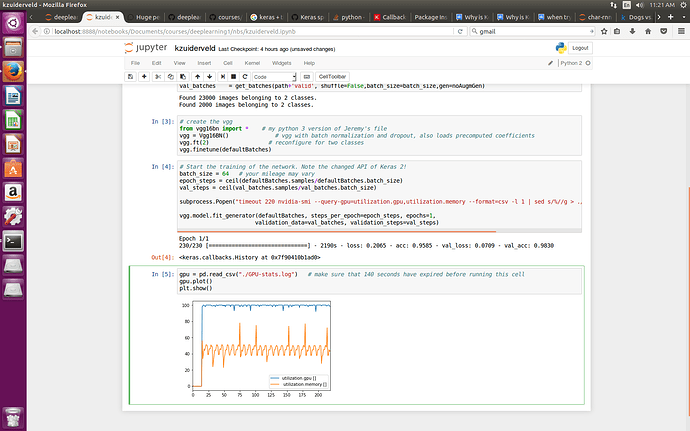Screen dimensions: 690x431
Task: Restart the kernel using the refresh icon
Action: pos(244,76)
